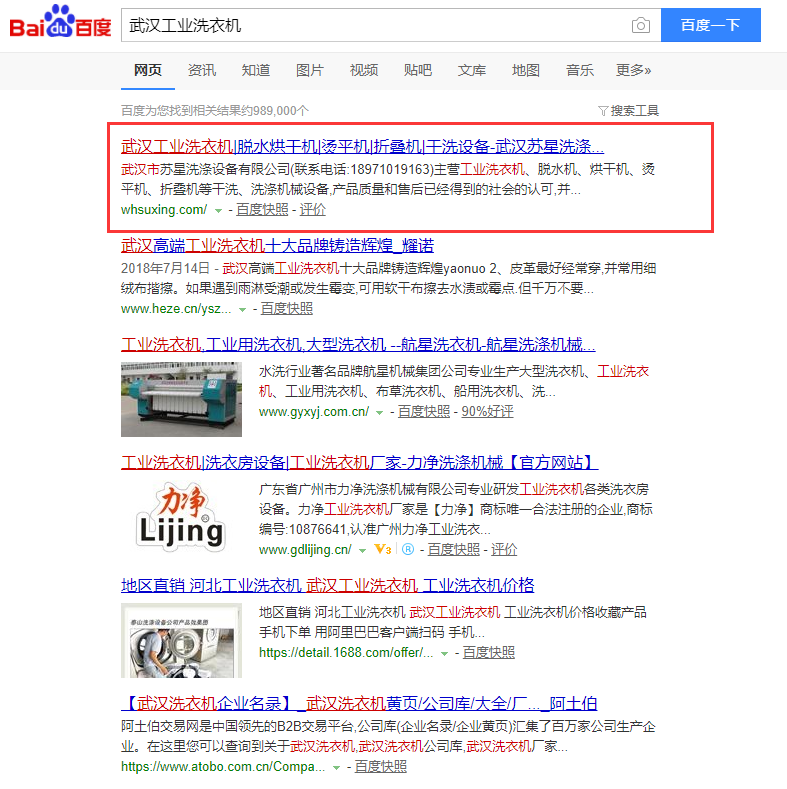Screen dimensions: 787x789
Task: Open the 地图 maps tab
Action: (x=525, y=70)
